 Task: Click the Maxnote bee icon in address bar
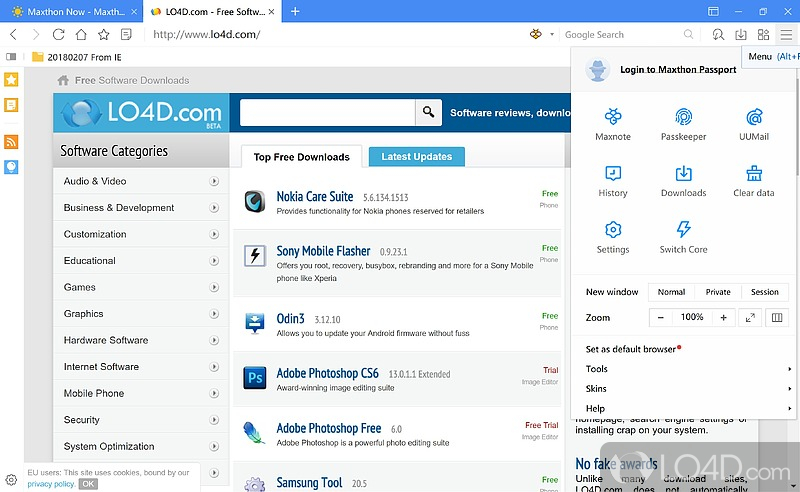pos(536,34)
